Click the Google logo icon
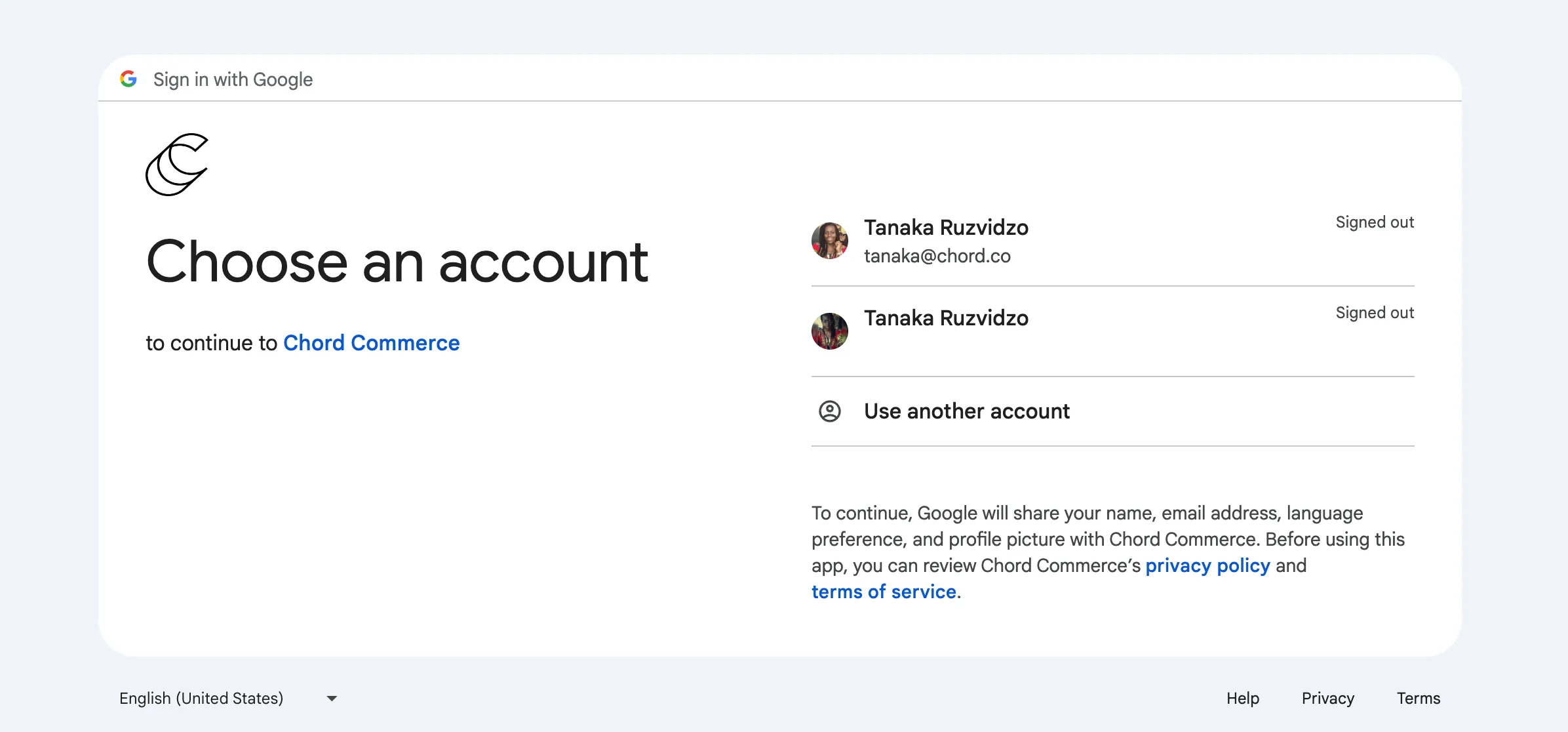Viewport: 1568px width, 732px height. point(128,79)
